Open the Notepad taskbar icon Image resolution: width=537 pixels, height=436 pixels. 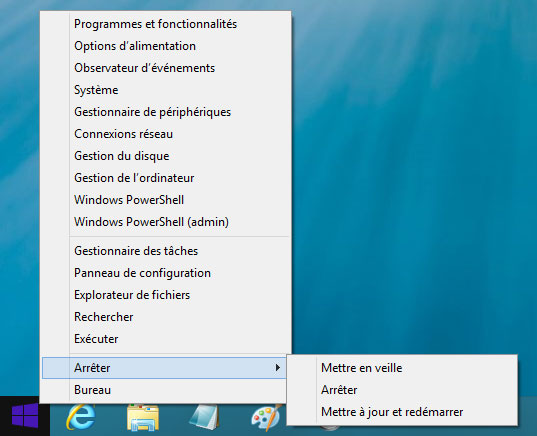click(204, 417)
